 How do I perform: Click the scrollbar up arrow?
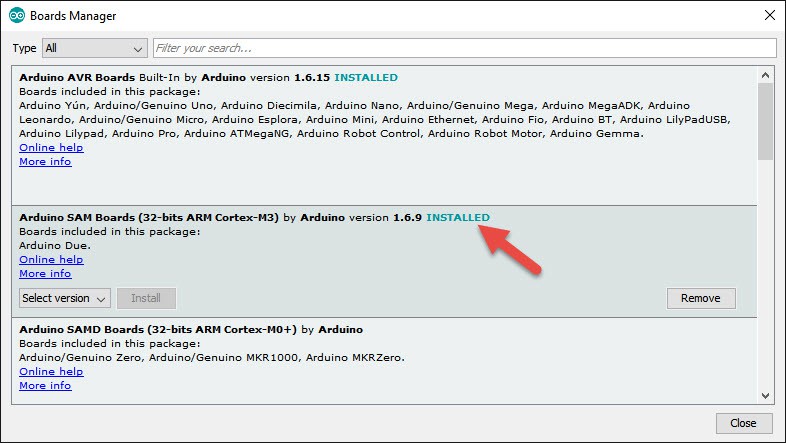pos(765,75)
